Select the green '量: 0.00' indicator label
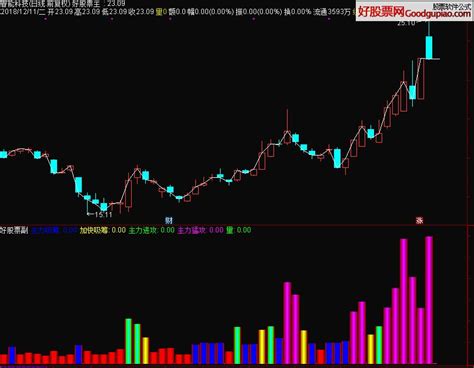 (x=239, y=230)
